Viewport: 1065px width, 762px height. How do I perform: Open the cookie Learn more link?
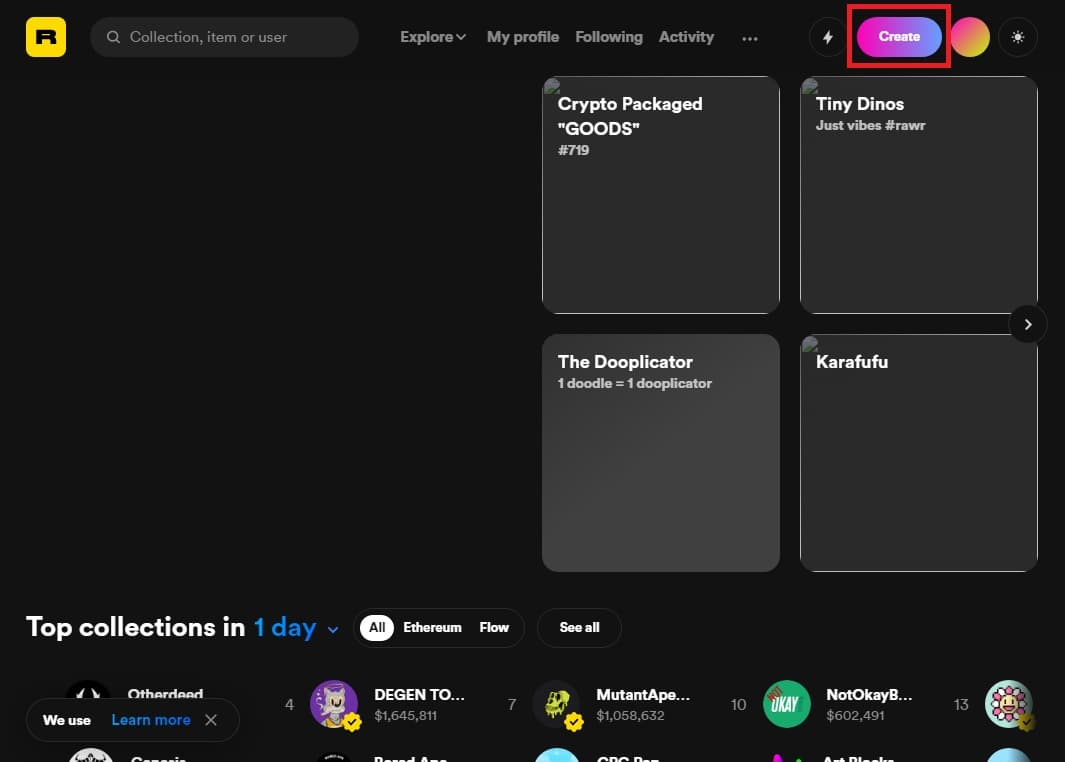[x=151, y=720]
